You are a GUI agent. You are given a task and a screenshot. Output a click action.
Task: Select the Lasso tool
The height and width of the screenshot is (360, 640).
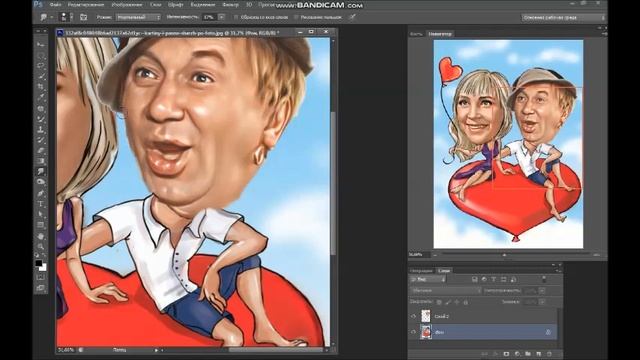[41, 65]
